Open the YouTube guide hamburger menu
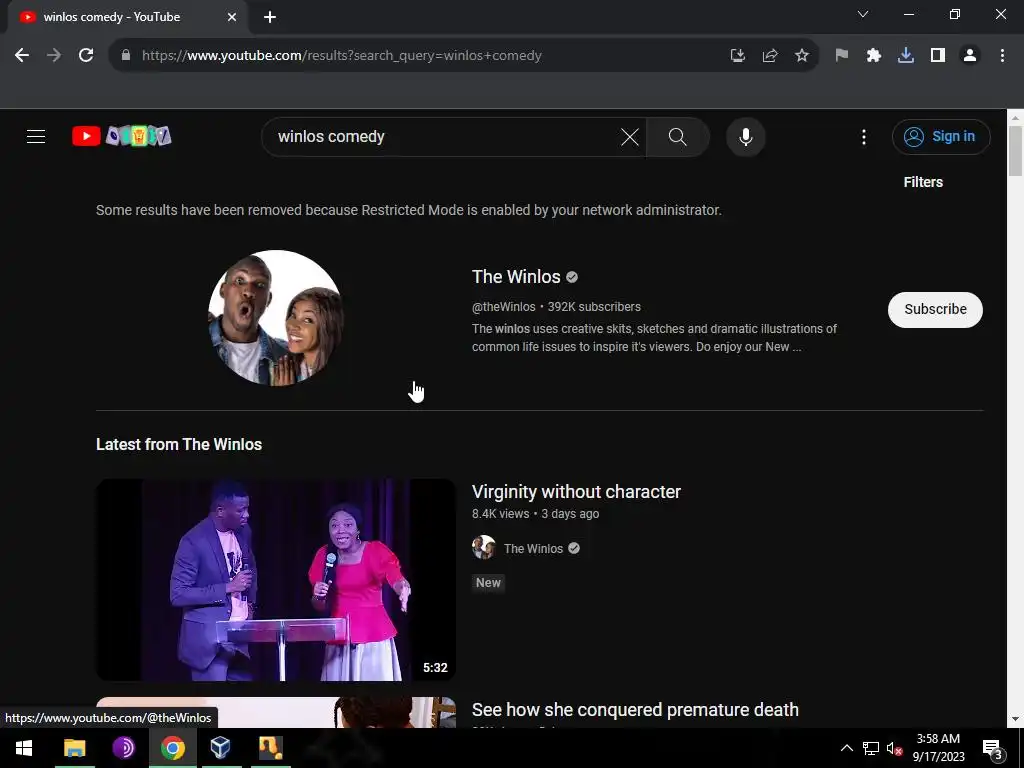1024x768 pixels. [36, 136]
